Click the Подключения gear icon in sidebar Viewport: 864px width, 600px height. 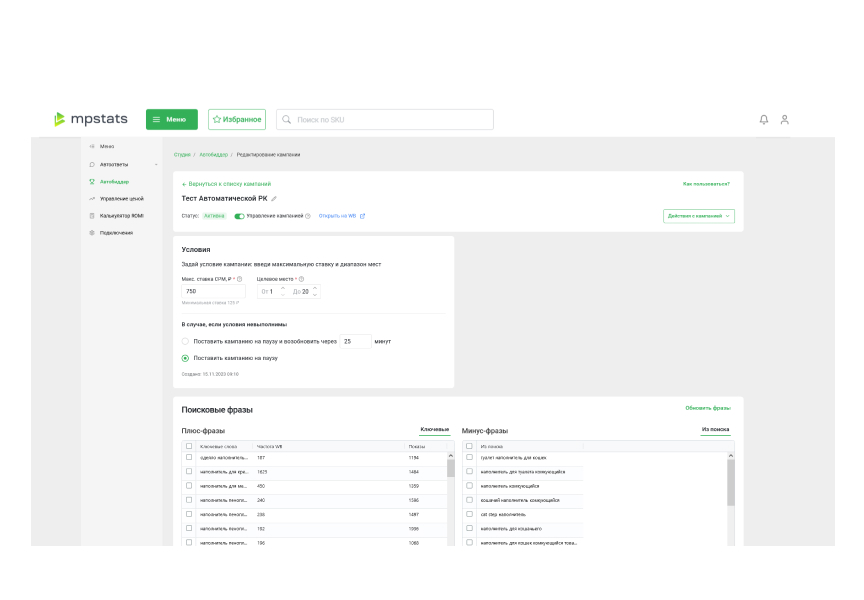(92, 232)
